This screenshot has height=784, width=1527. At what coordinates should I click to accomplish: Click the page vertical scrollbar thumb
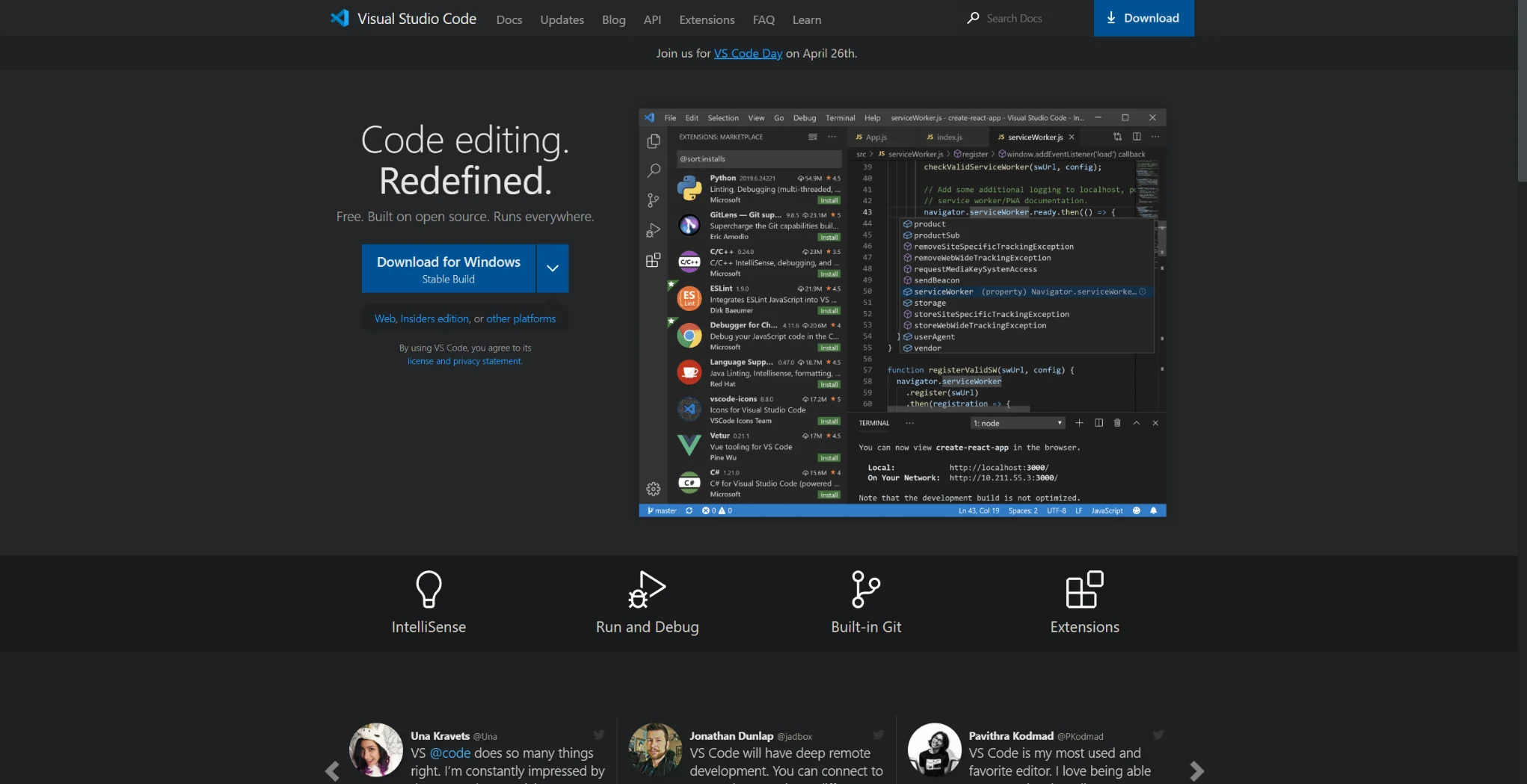click(x=1522, y=90)
